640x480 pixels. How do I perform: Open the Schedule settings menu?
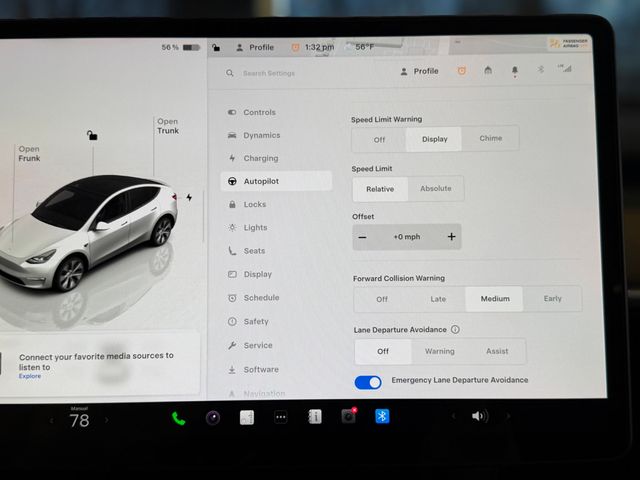tap(276, 298)
